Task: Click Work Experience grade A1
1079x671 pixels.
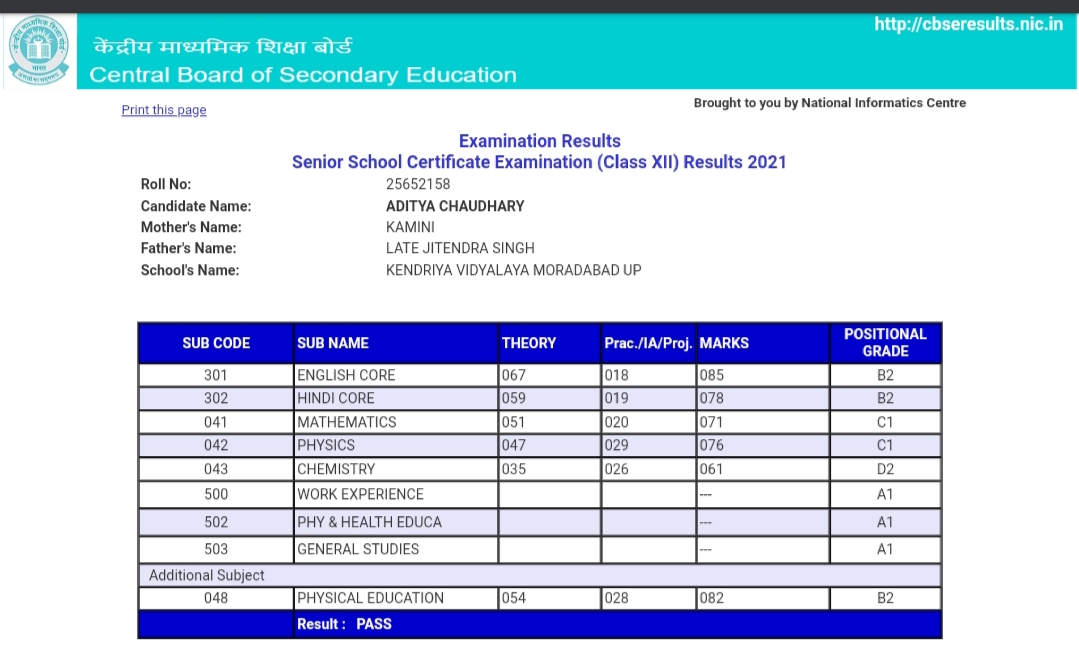Action: click(886, 495)
